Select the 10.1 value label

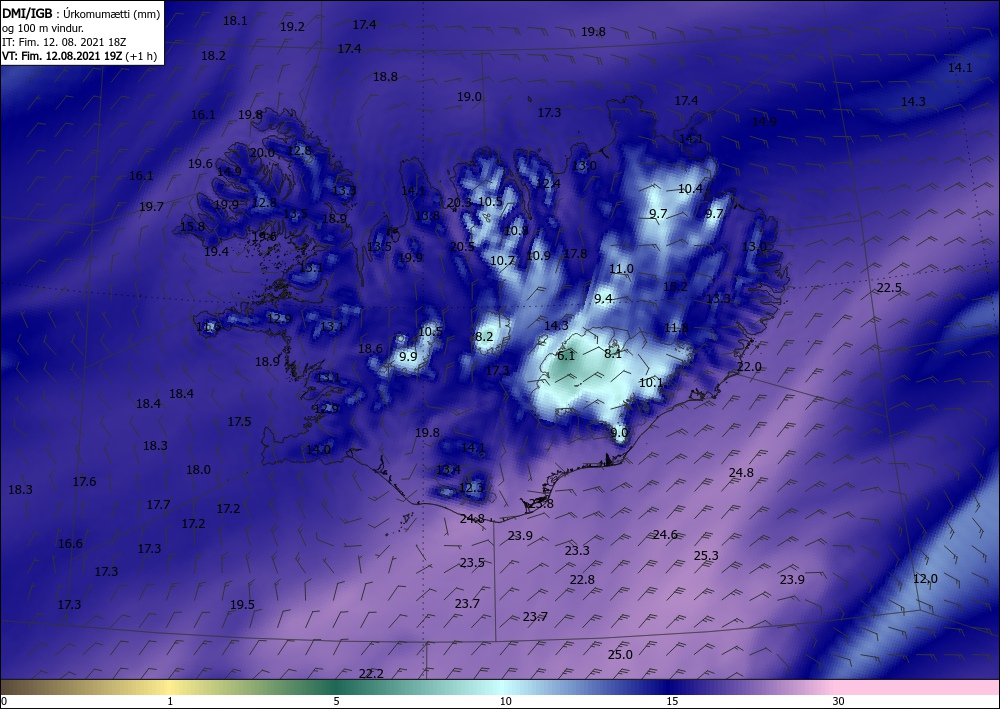coord(651,383)
